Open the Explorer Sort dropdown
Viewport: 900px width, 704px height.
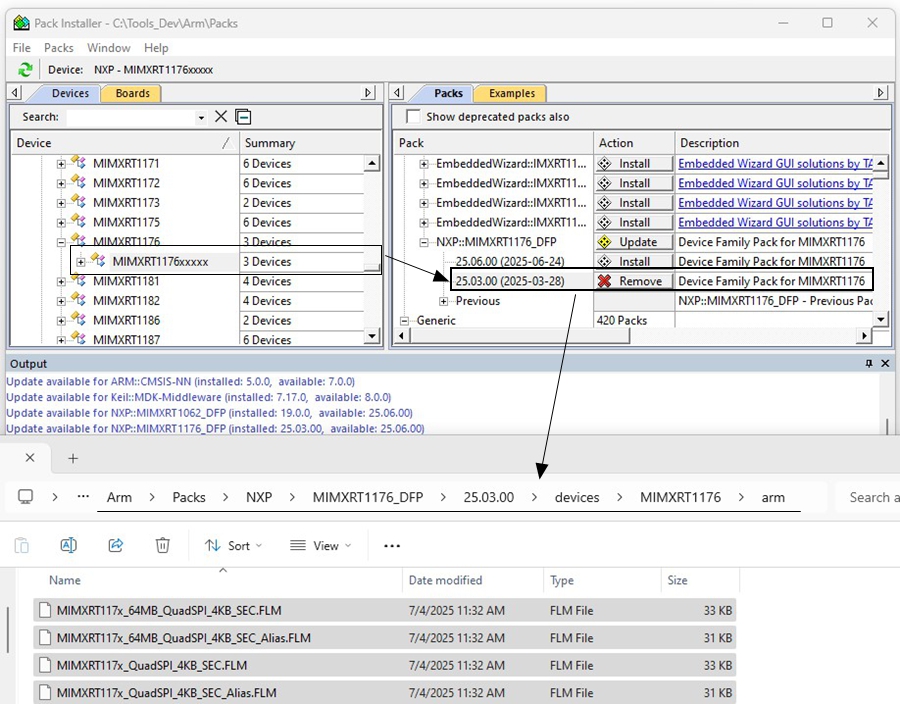click(233, 546)
